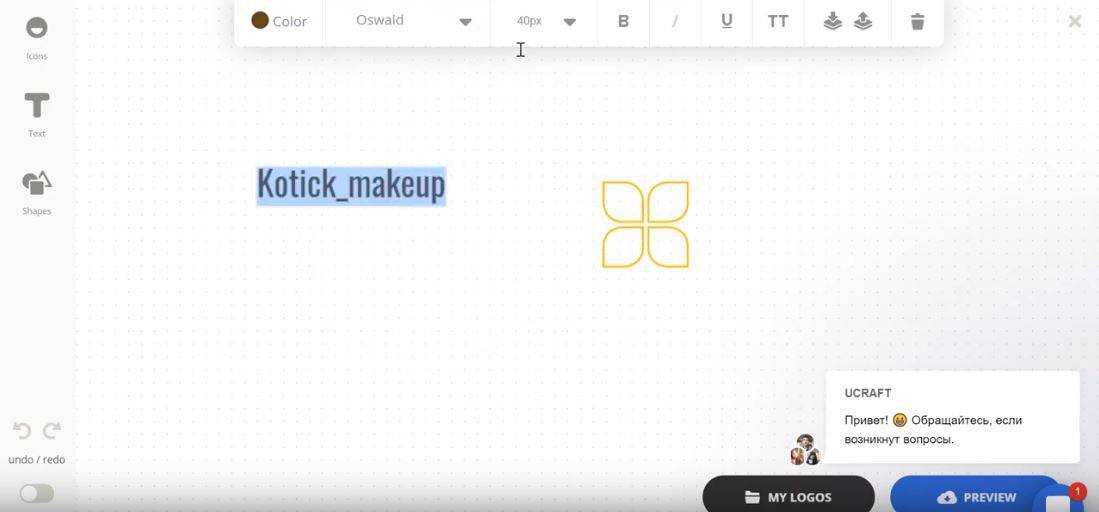This screenshot has width=1099, height=512.
Task: Open the My Logos button
Action: [x=788, y=496]
